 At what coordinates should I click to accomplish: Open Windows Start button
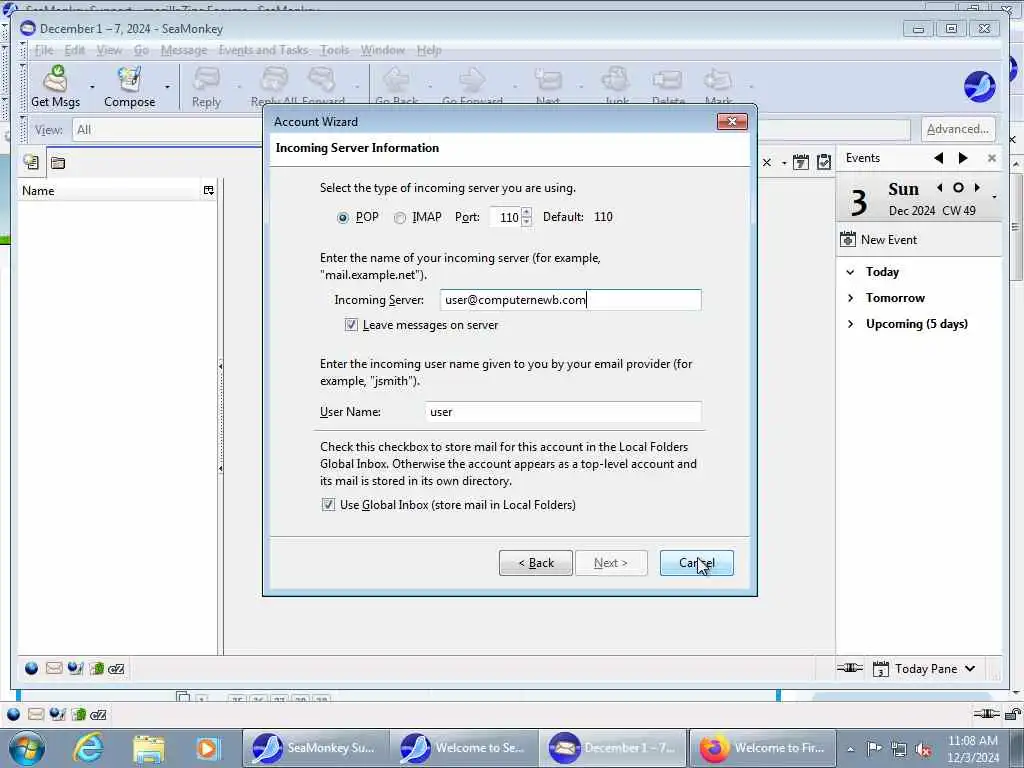coord(26,748)
